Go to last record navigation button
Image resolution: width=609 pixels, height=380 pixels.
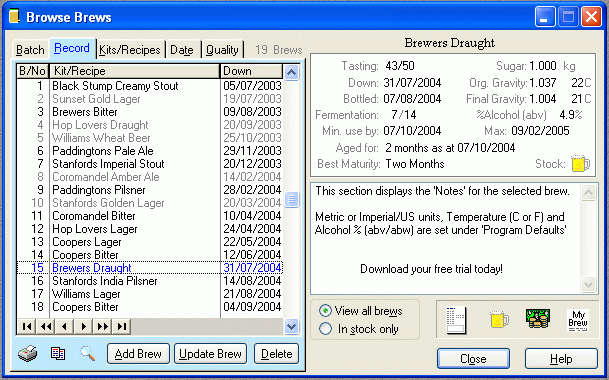(x=122, y=326)
